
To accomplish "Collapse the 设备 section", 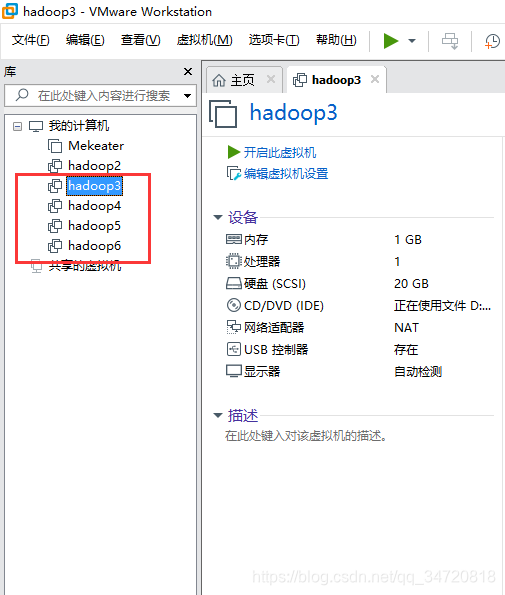I will [x=218, y=217].
